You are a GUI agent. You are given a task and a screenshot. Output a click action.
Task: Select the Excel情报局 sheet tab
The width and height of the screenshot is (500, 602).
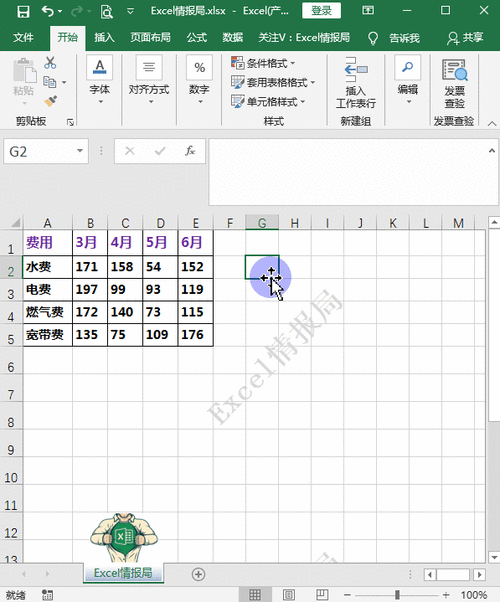click(x=123, y=573)
